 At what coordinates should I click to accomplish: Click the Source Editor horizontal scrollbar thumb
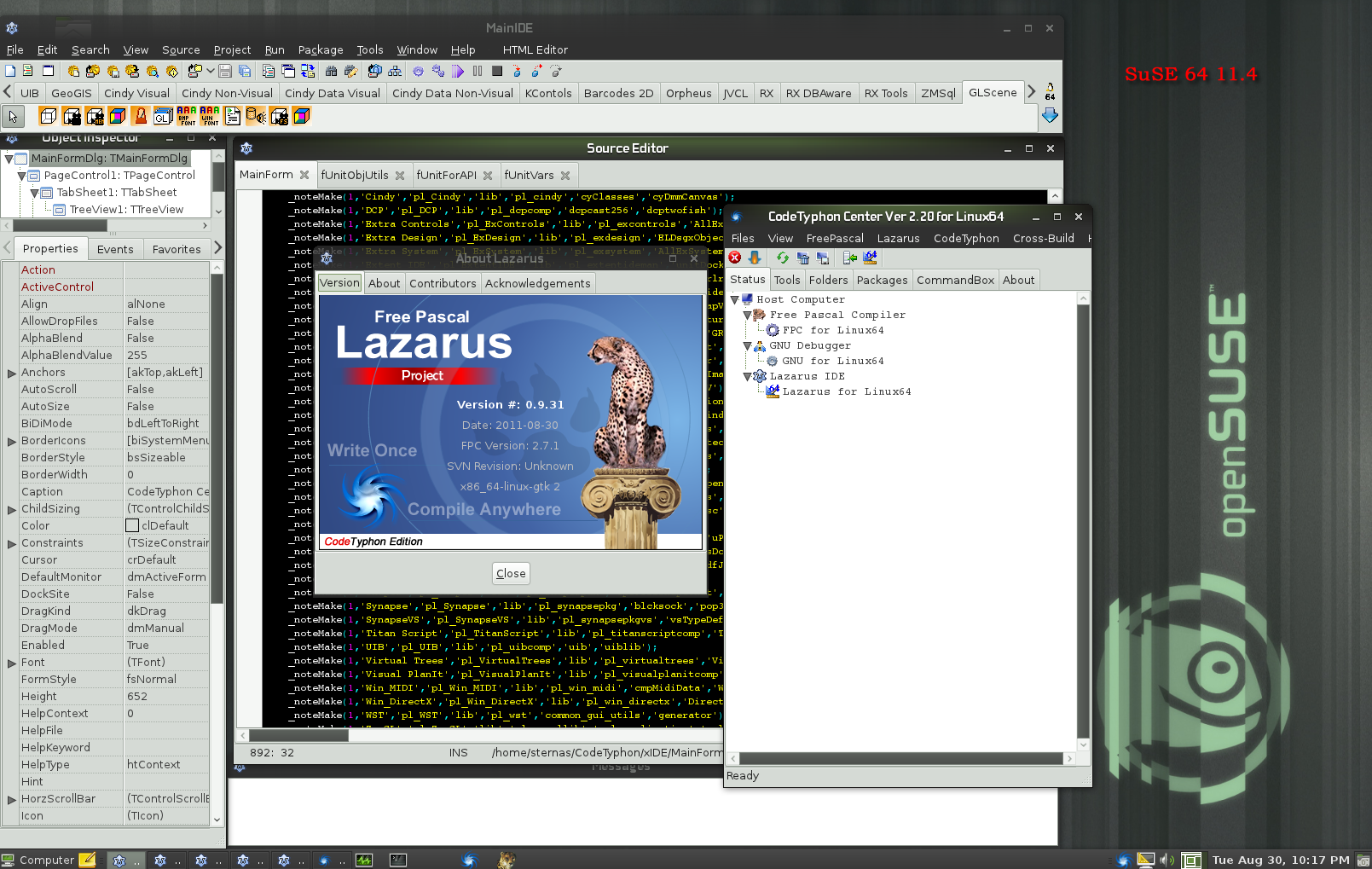tap(298, 735)
